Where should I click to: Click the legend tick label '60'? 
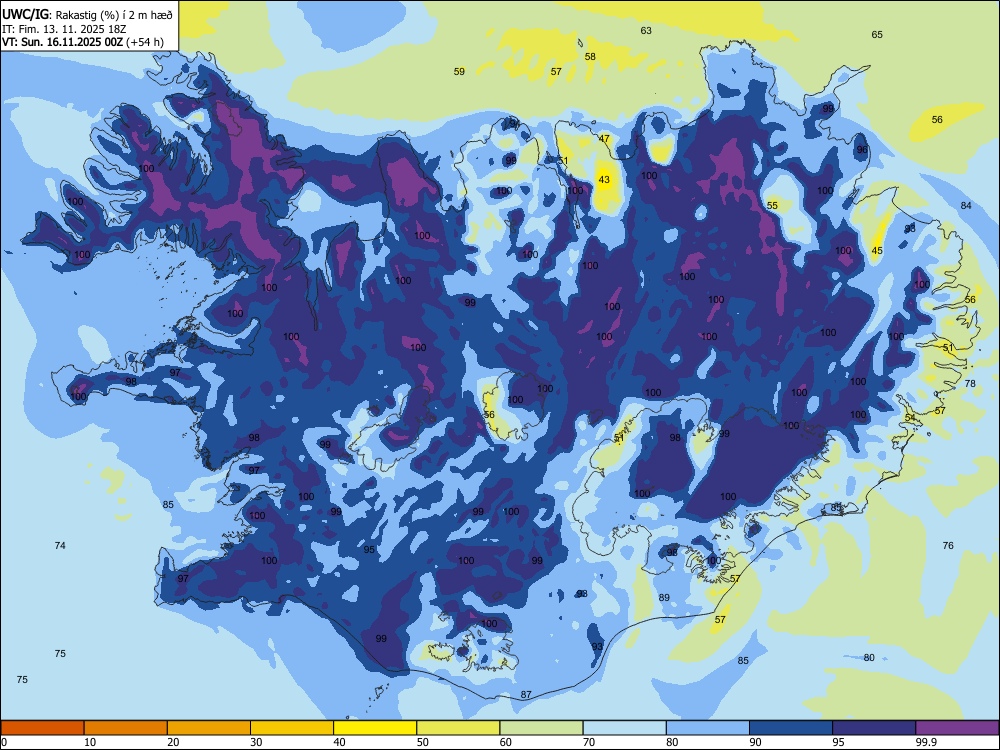coord(506,742)
